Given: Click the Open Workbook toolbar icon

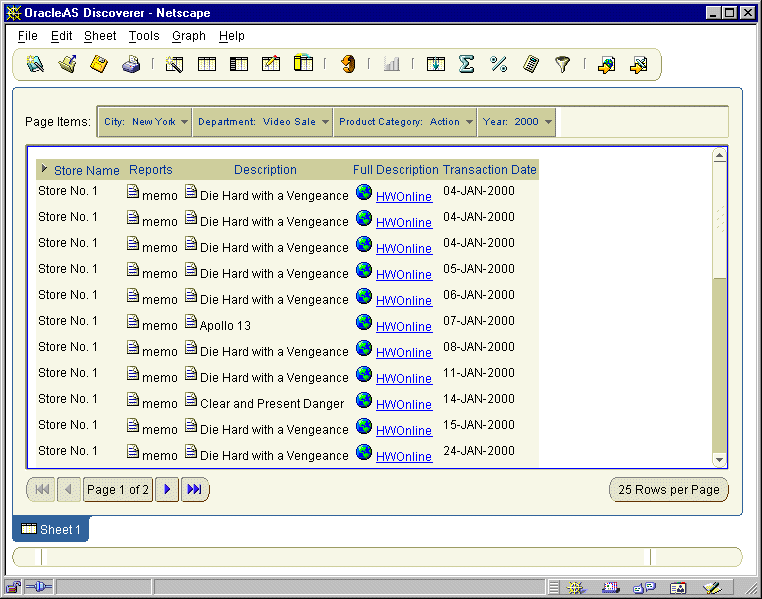Looking at the screenshot, I should pos(68,64).
